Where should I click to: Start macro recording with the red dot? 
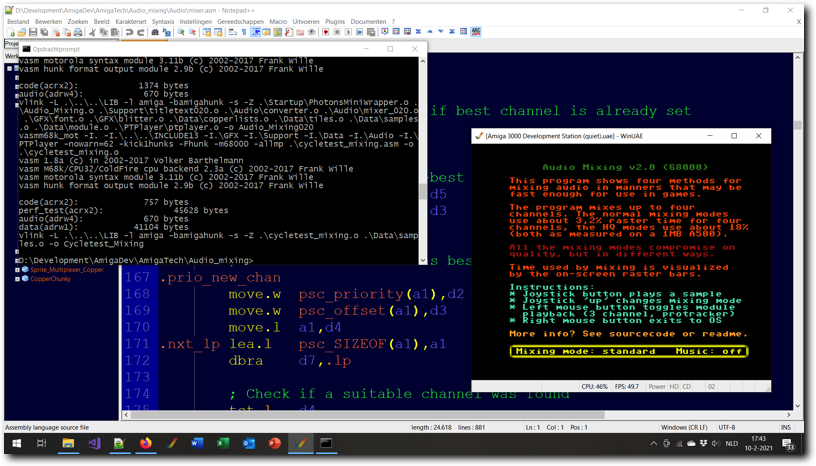pos(326,32)
